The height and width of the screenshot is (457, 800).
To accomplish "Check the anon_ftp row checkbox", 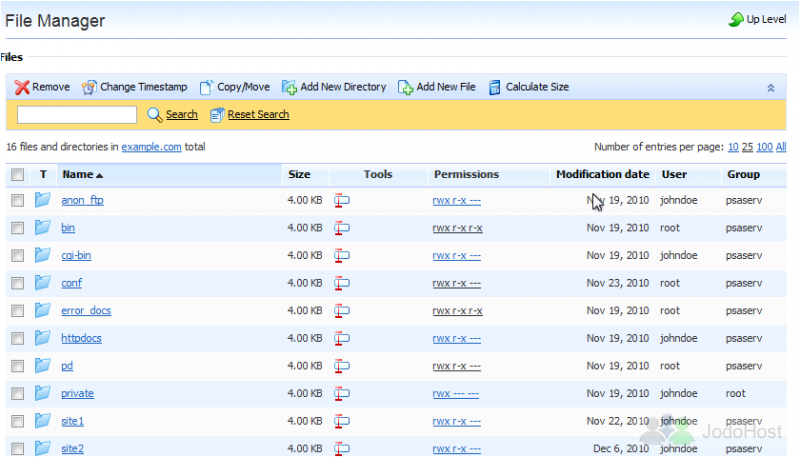I will point(17,200).
